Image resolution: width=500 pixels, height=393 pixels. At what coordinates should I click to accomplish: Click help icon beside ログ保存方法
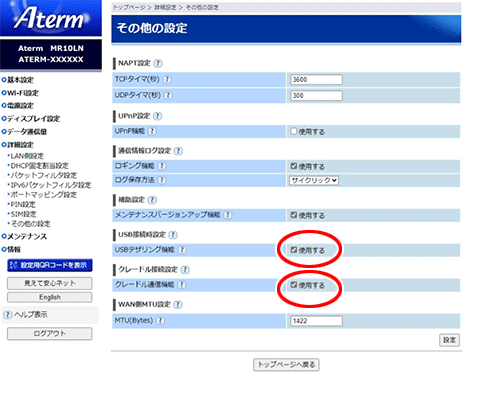pos(162,180)
